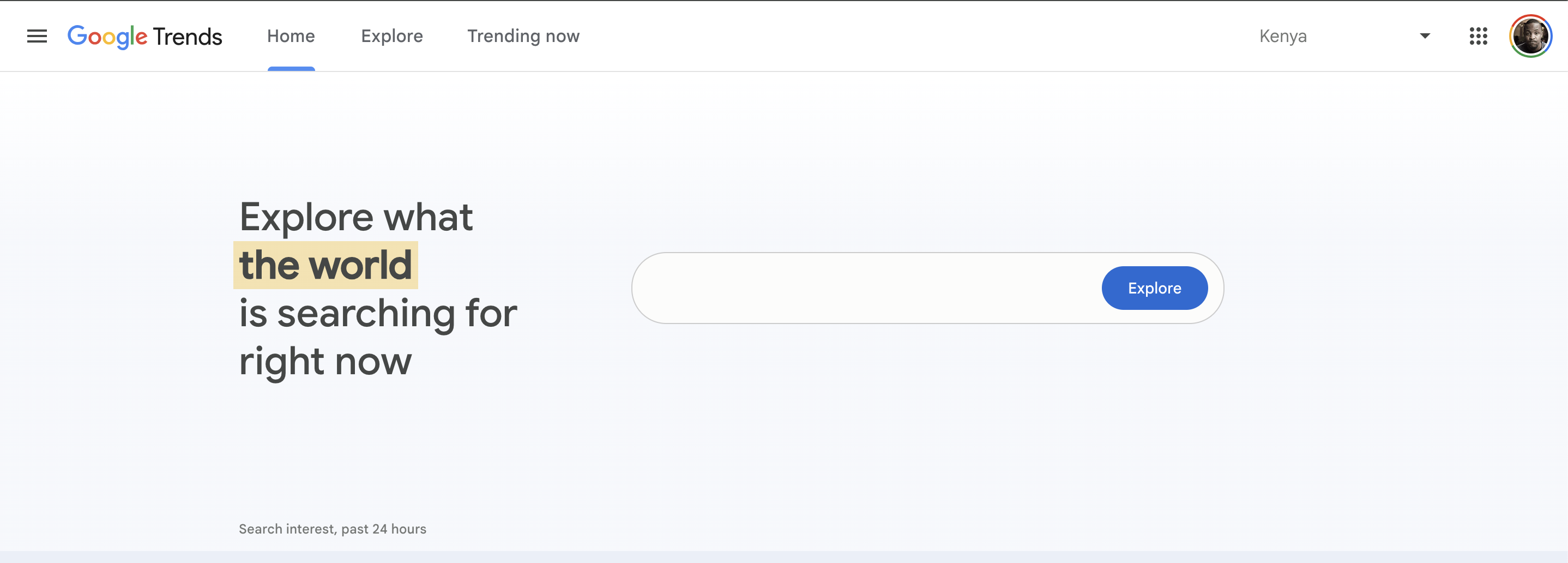
Task: Click the highlighted 'the world' text
Action: (326, 264)
